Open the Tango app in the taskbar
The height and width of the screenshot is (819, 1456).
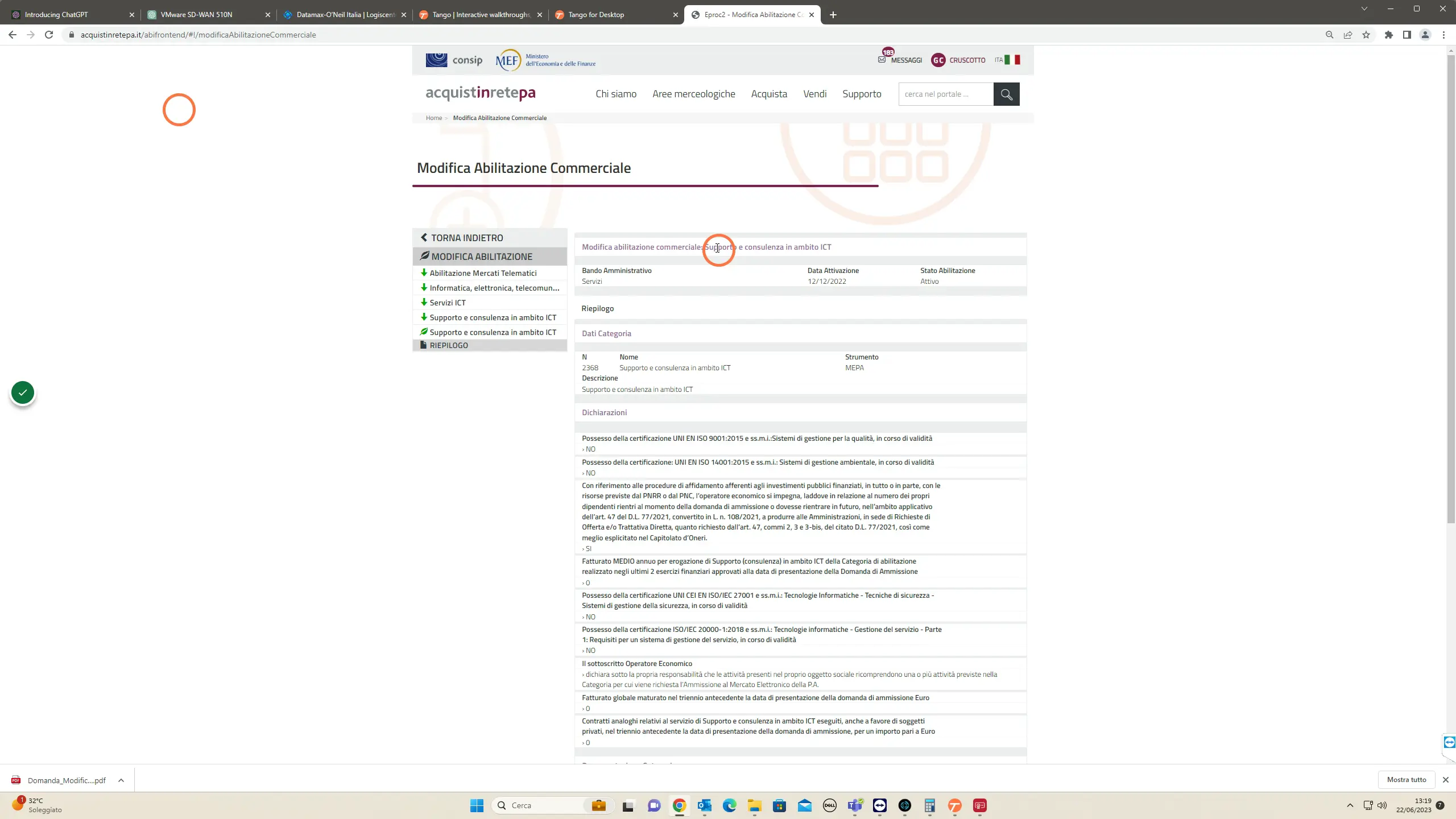click(x=955, y=805)
